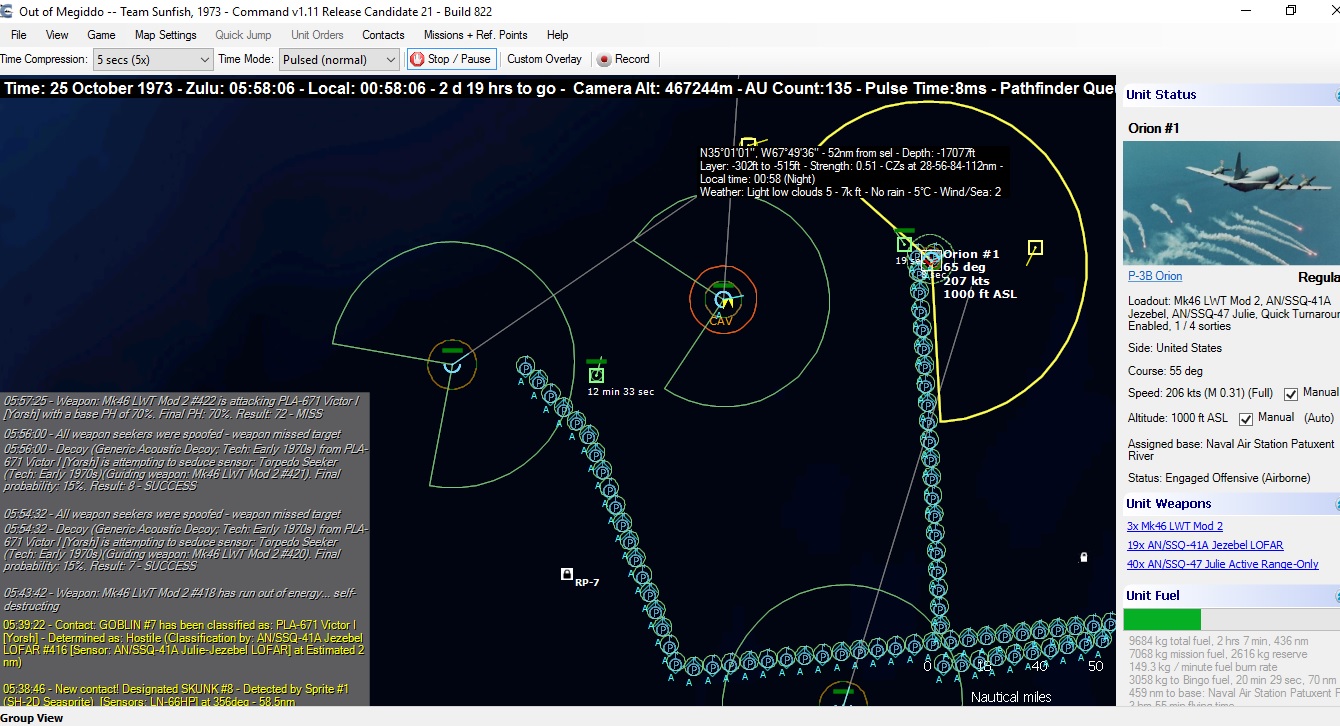Click green contact marker labeled 12 min 33 sec

pyautogui.click(x=597, y=374)
